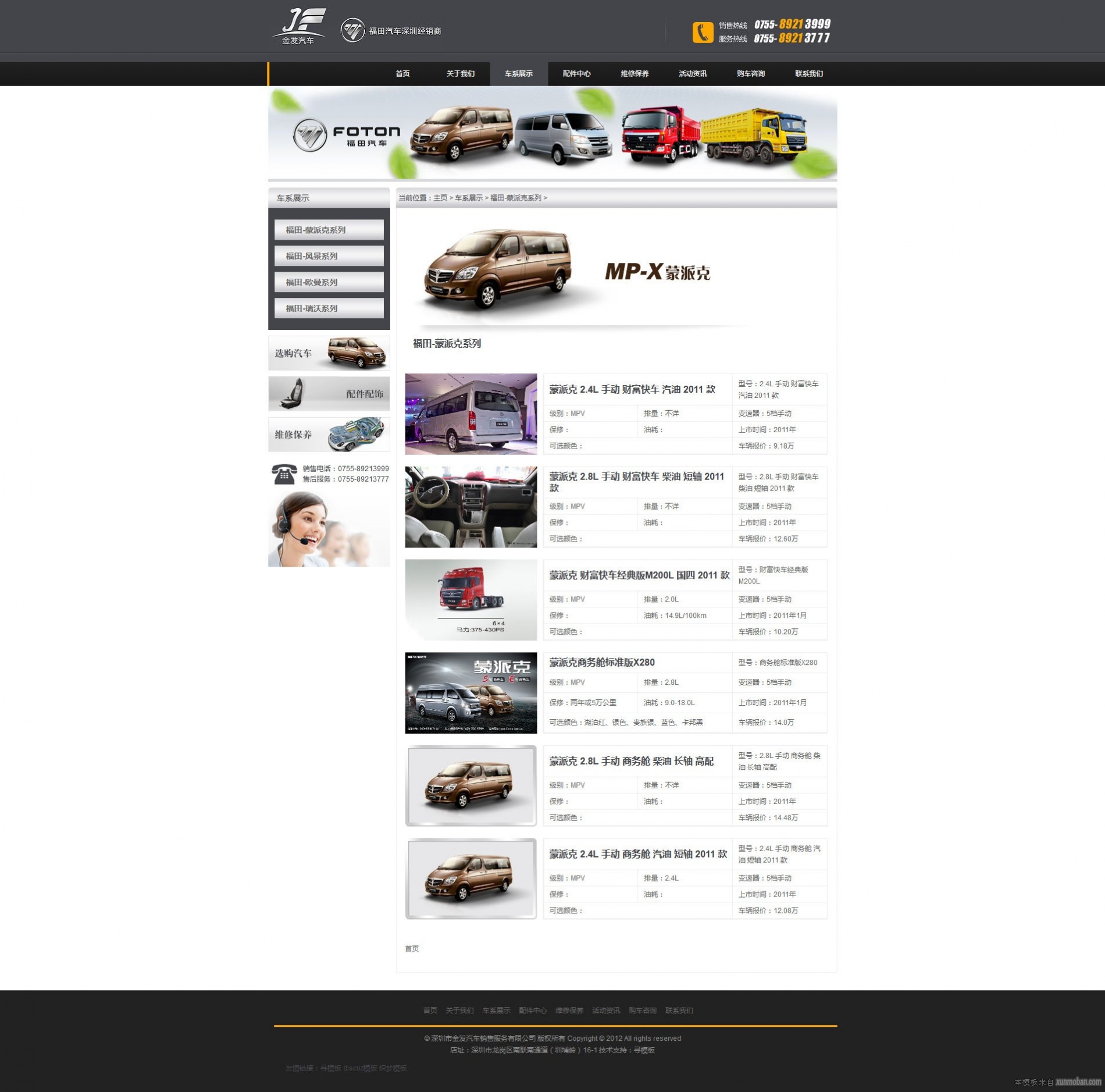This screenshot has height=1092, width=1105.
Task: Open title 蒙派克 2.4L 手动 商务舱 汽油 短轴
Action: (x=638, y=854)
